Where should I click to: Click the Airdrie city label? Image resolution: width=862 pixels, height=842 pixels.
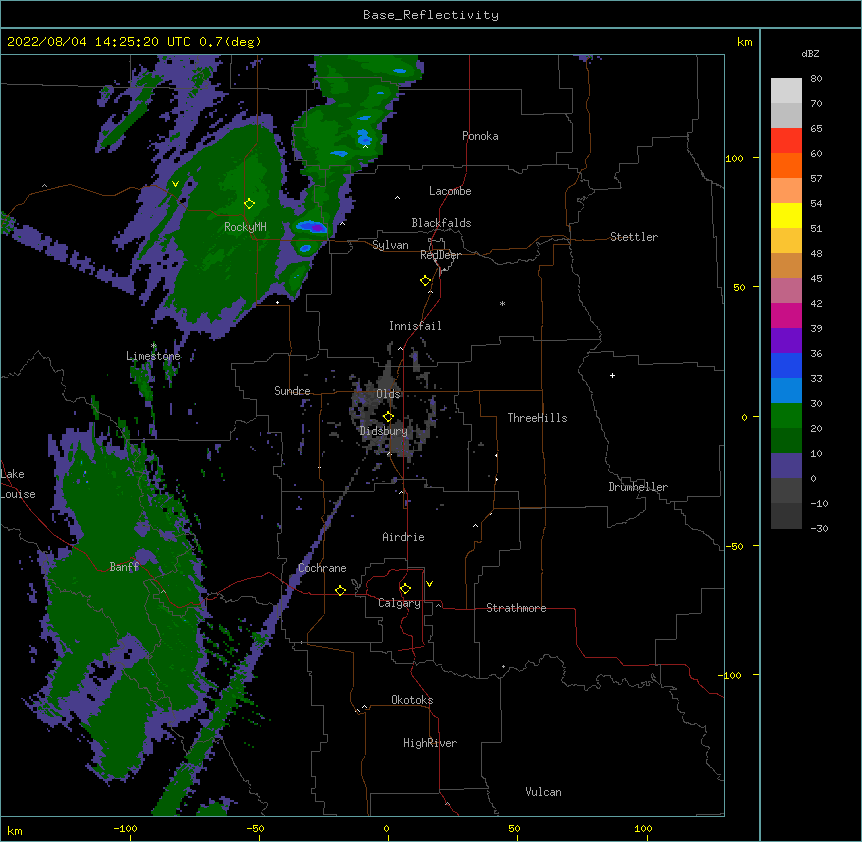[x=403, y=537]
